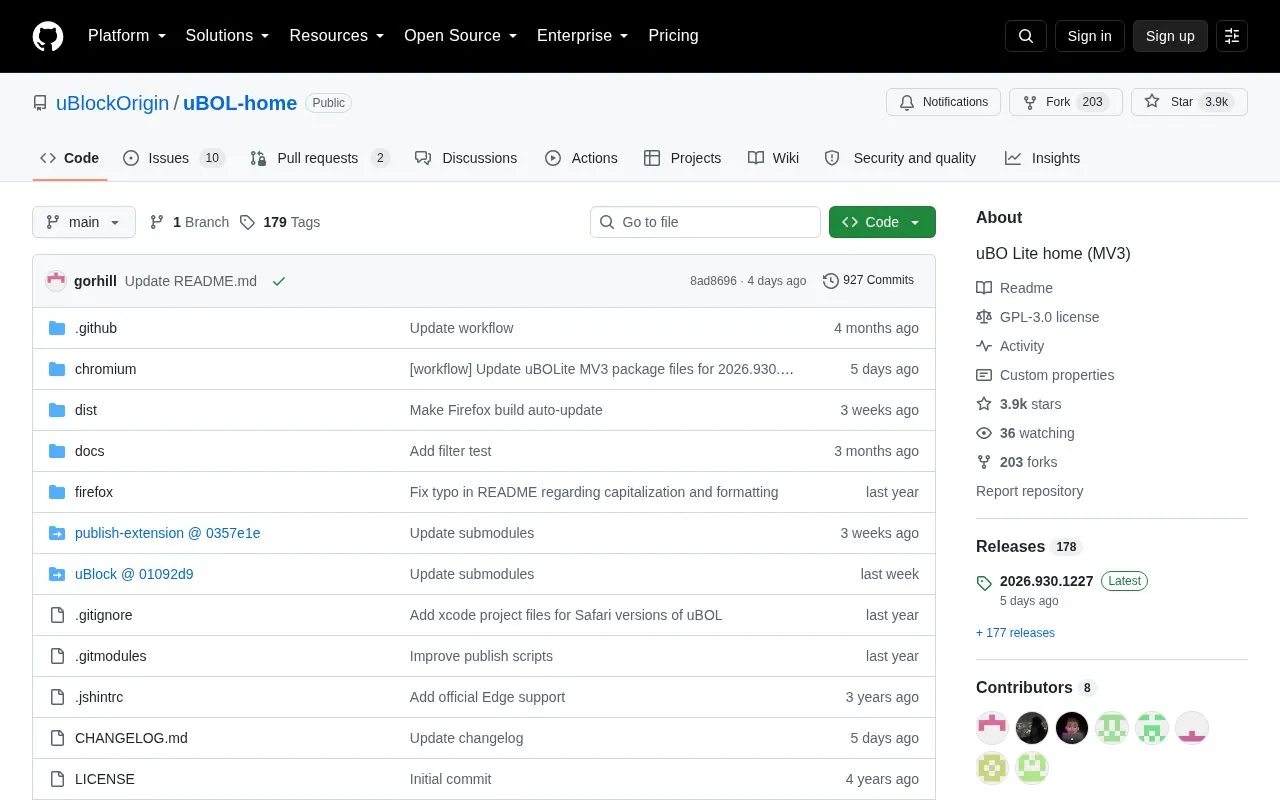Expand the Solutions menu
Screen dimensions: 1280x800
pyautogui.click(x=228, y=36)
